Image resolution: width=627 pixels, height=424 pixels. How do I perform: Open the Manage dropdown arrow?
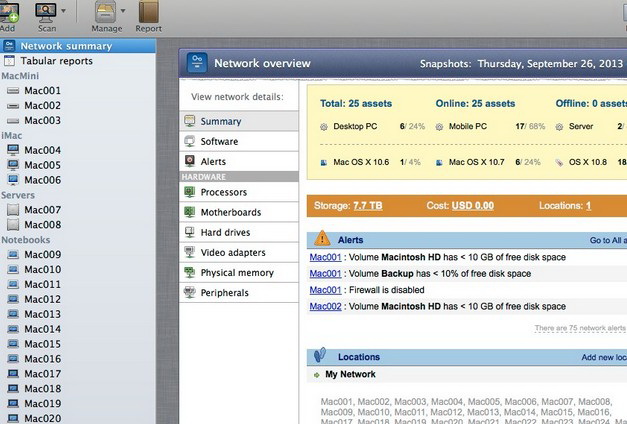[123, 11]
